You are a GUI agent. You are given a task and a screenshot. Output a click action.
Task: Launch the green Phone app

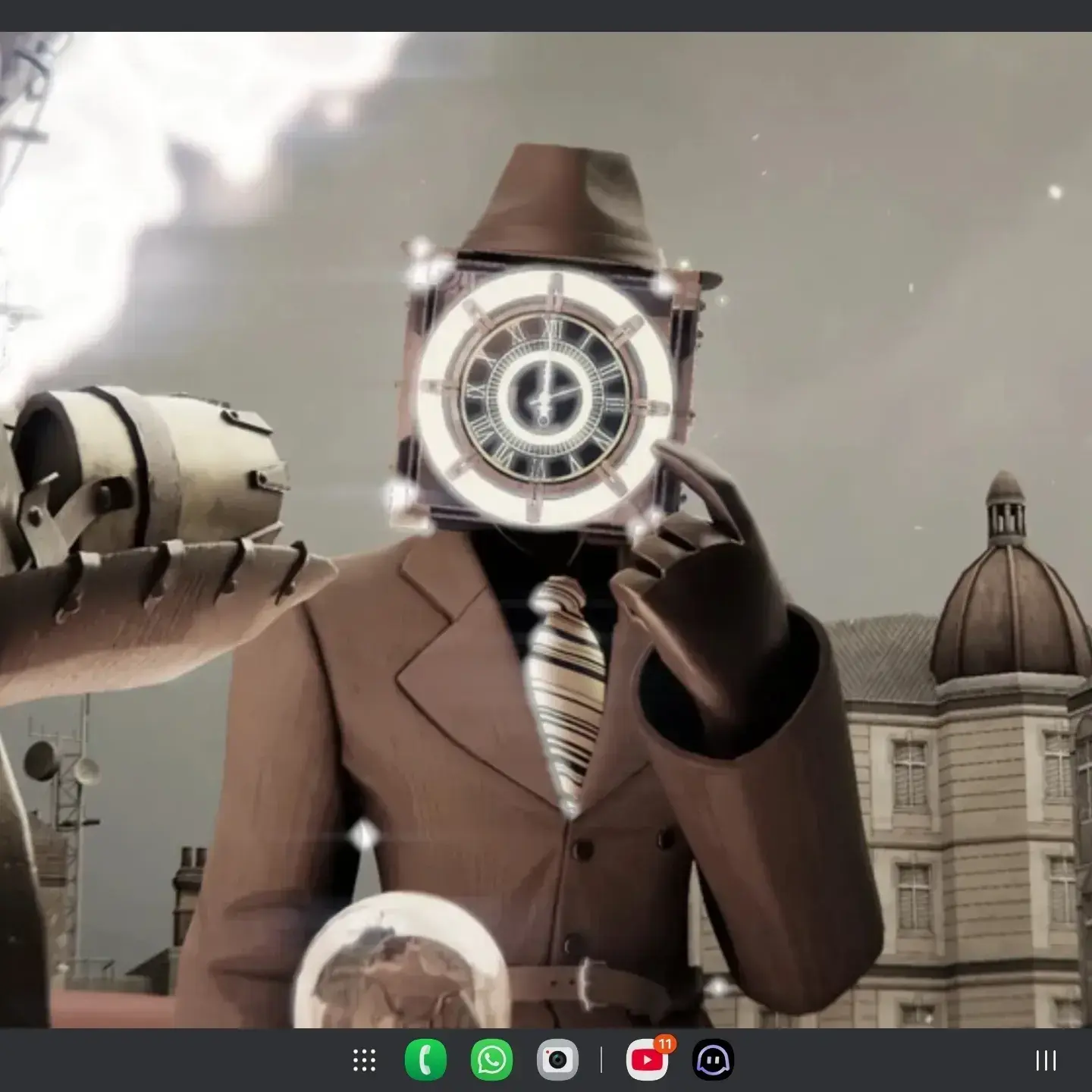pyautogui.click(x=425, y=1060)
